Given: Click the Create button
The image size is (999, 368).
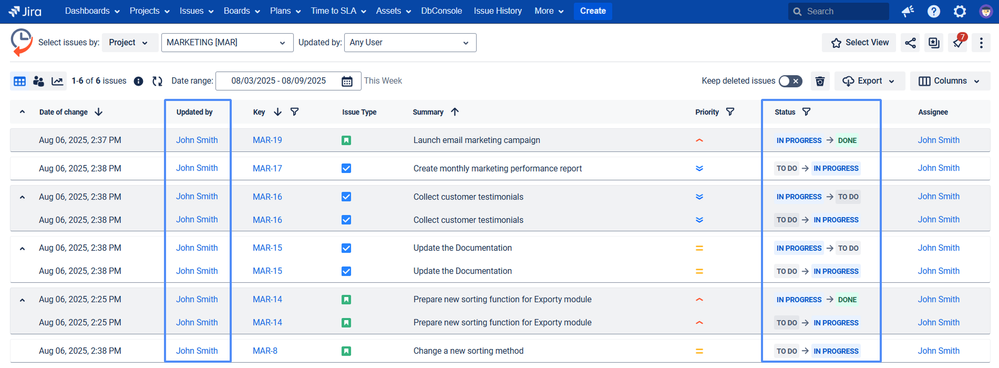Looking at the screenshot, I should (593, 11).
